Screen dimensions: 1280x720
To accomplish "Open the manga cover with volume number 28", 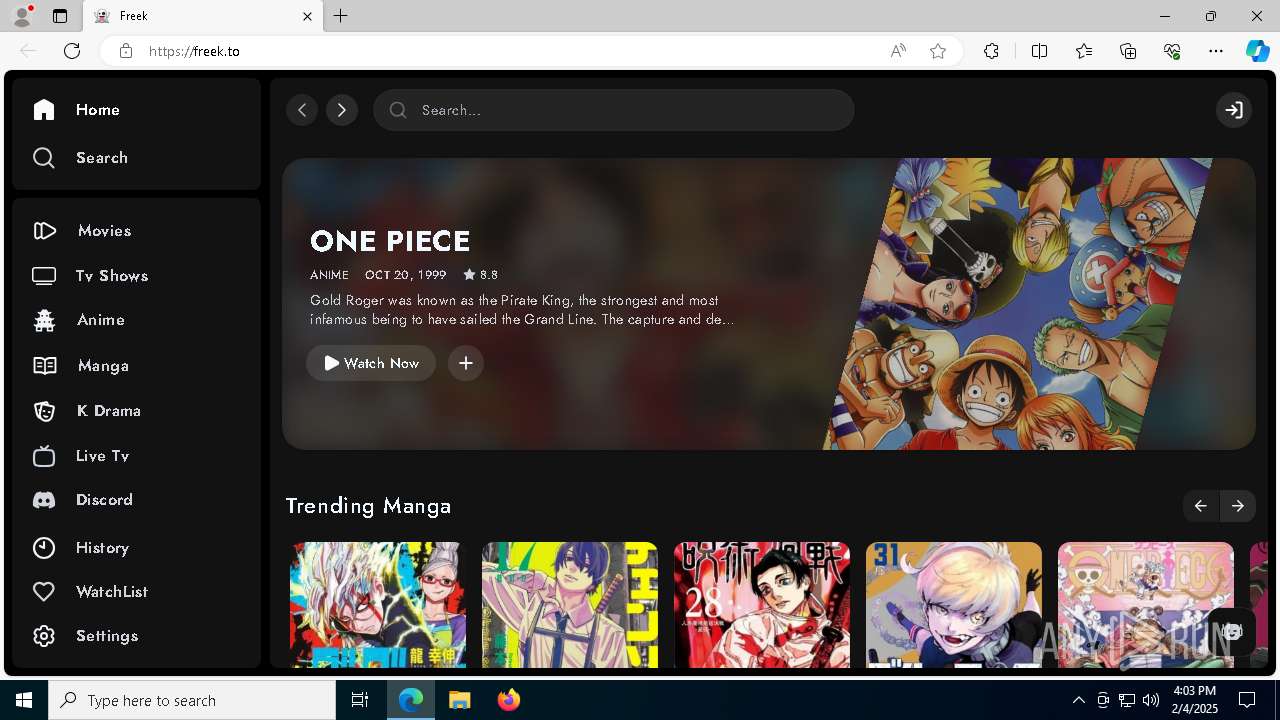I will (x=762, y=605).
